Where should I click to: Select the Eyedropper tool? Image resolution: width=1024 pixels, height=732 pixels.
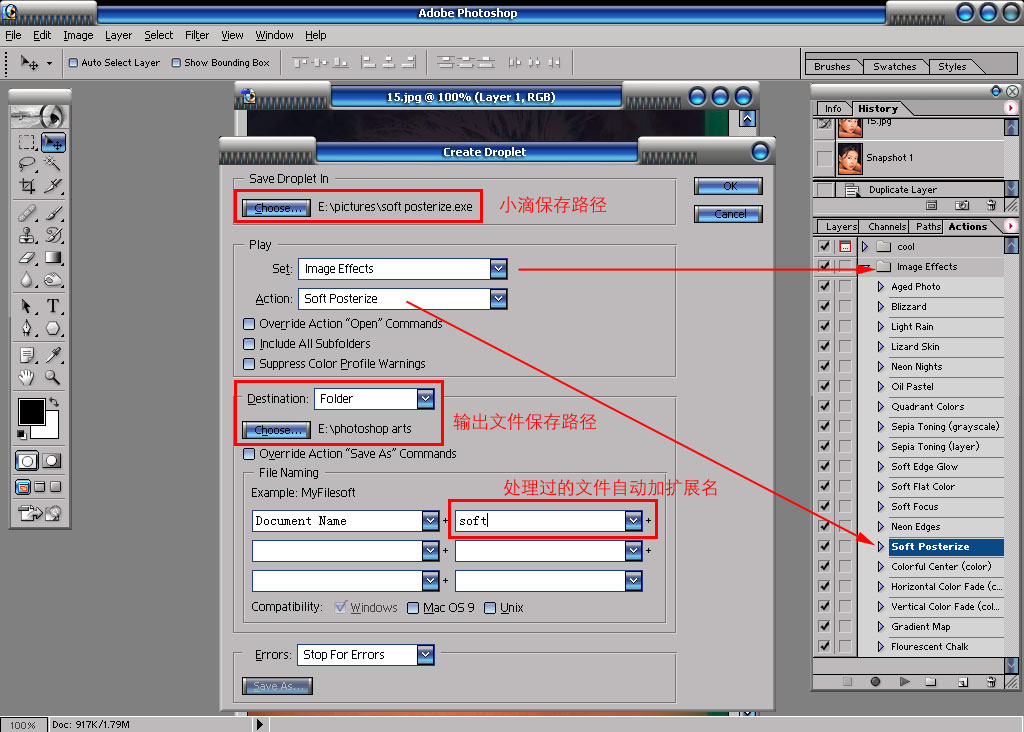pyautogui.click(x=53, y=355)
